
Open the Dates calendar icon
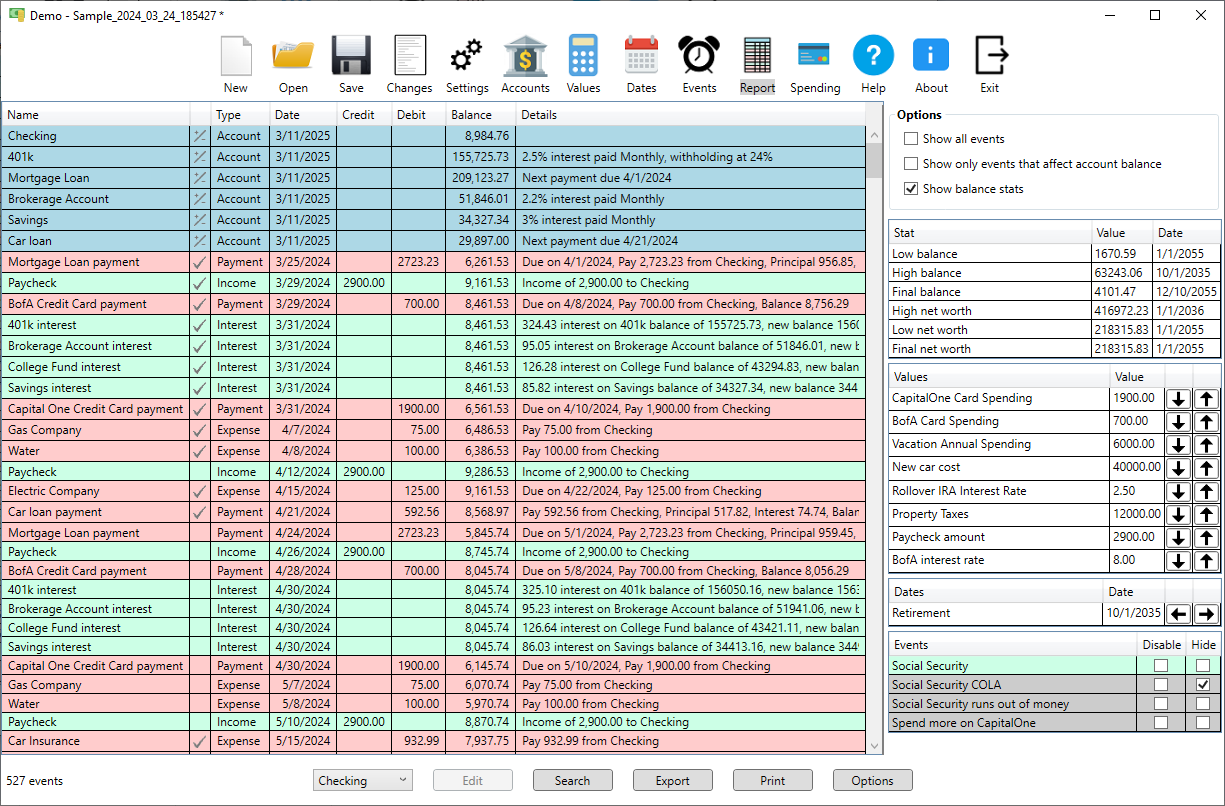(641, 64)
